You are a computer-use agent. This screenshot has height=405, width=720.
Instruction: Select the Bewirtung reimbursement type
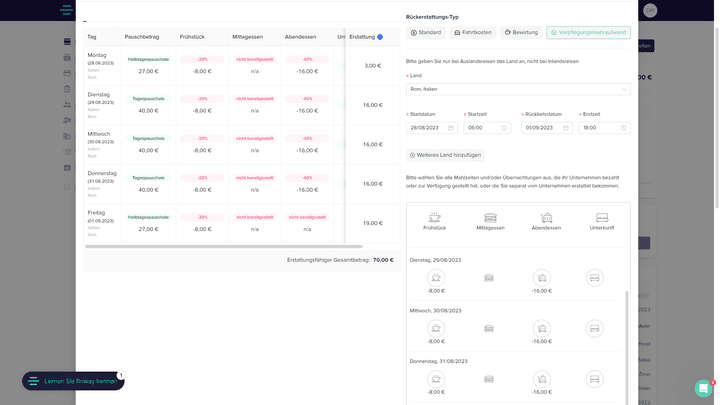[521, 33]
